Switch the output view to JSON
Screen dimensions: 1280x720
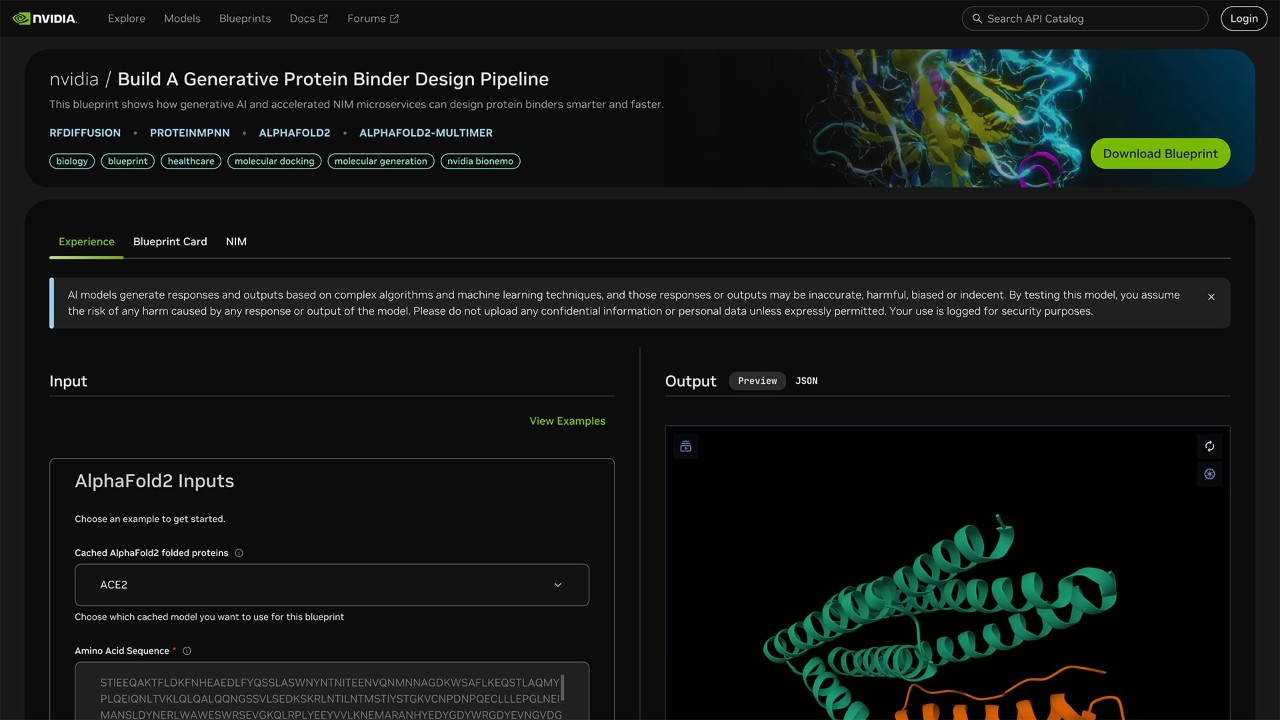click(806, 380)
